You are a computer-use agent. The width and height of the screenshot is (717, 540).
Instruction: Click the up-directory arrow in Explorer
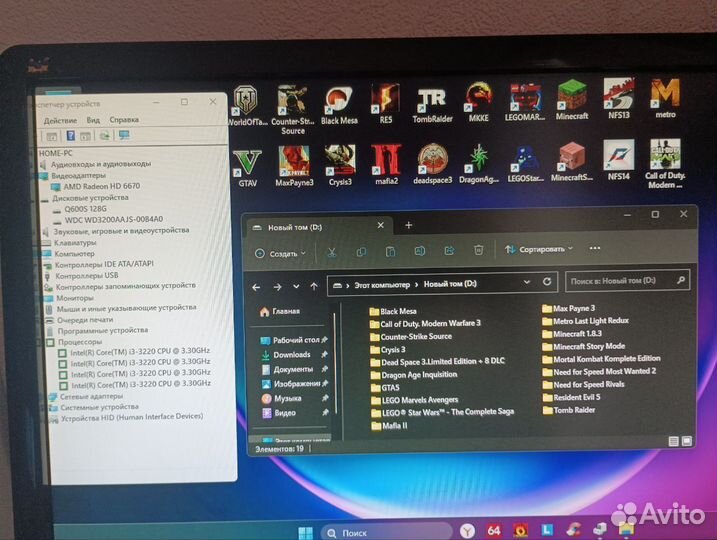coord(314,285)
